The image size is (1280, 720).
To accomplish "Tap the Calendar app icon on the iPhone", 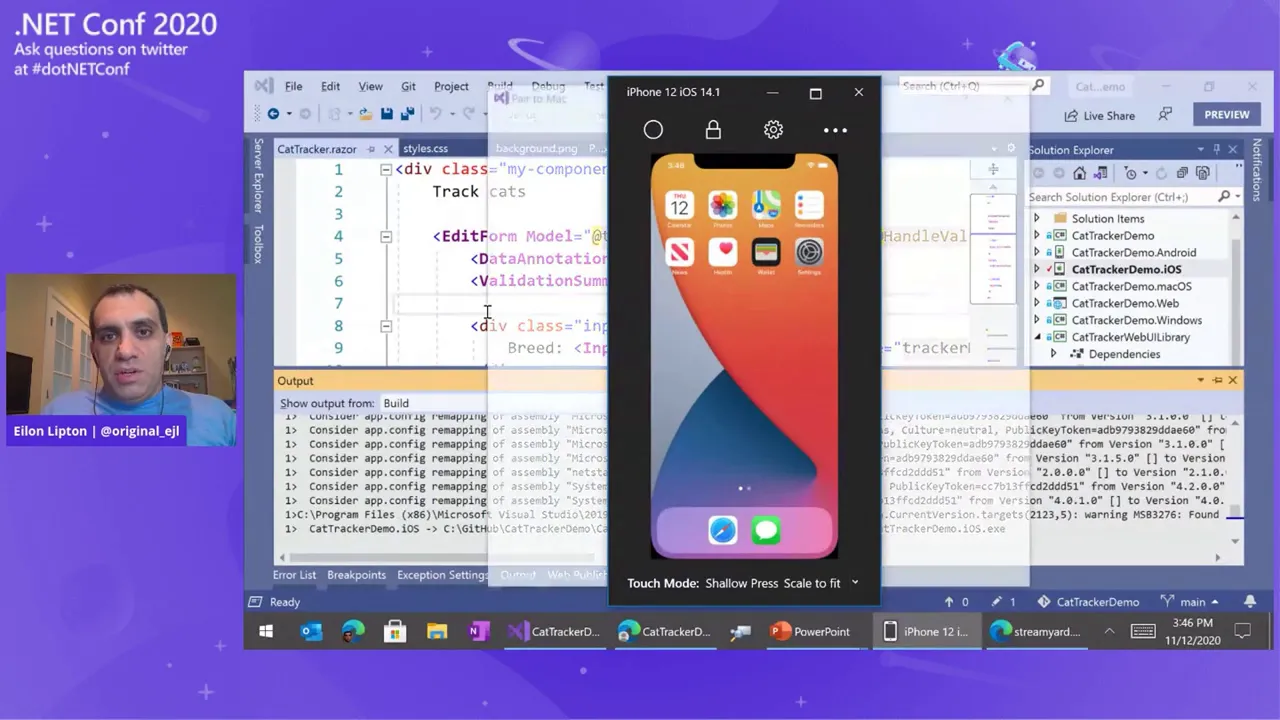I will tap(679, 207).
